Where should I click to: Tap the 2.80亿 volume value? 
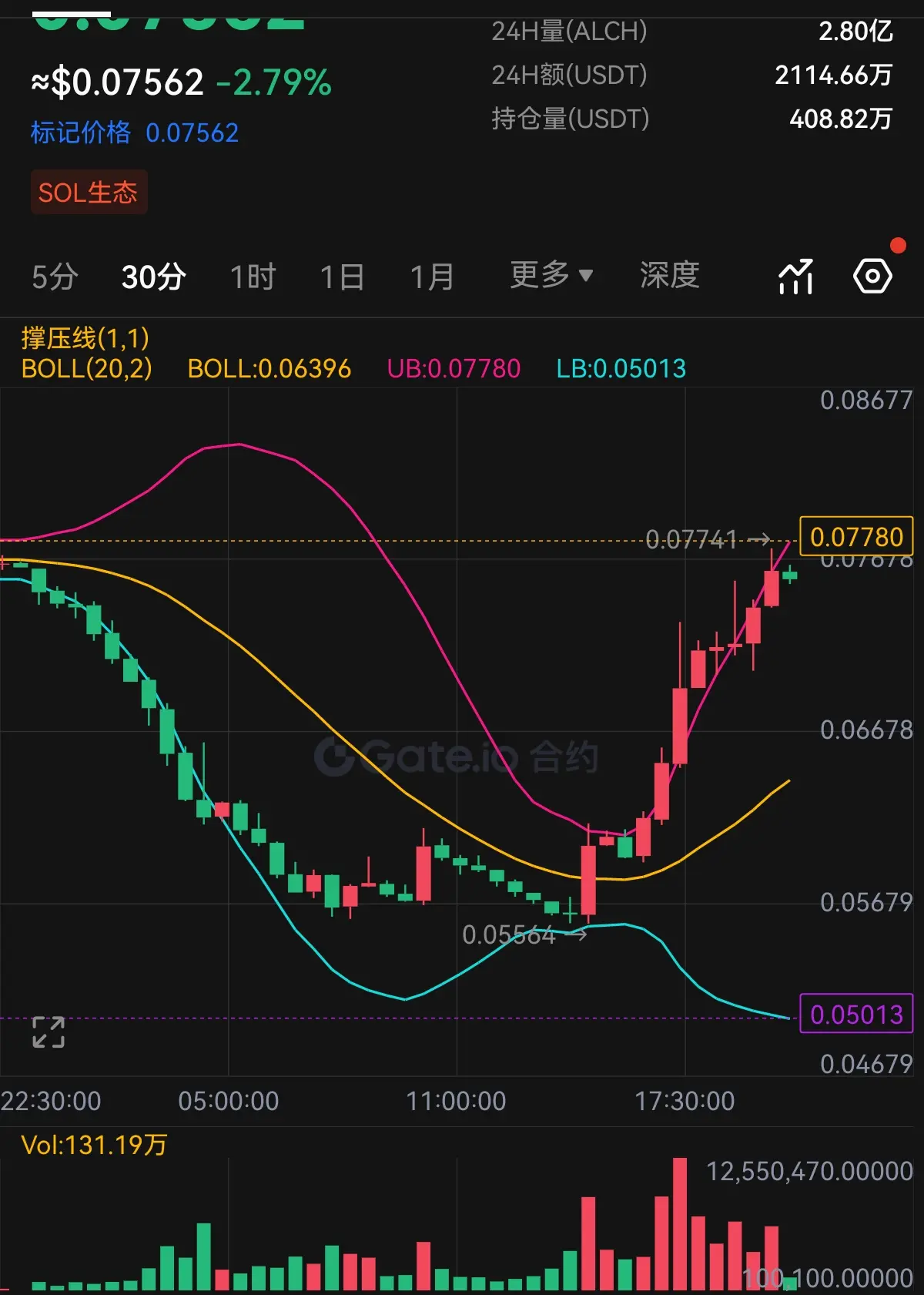click(855, 32)
